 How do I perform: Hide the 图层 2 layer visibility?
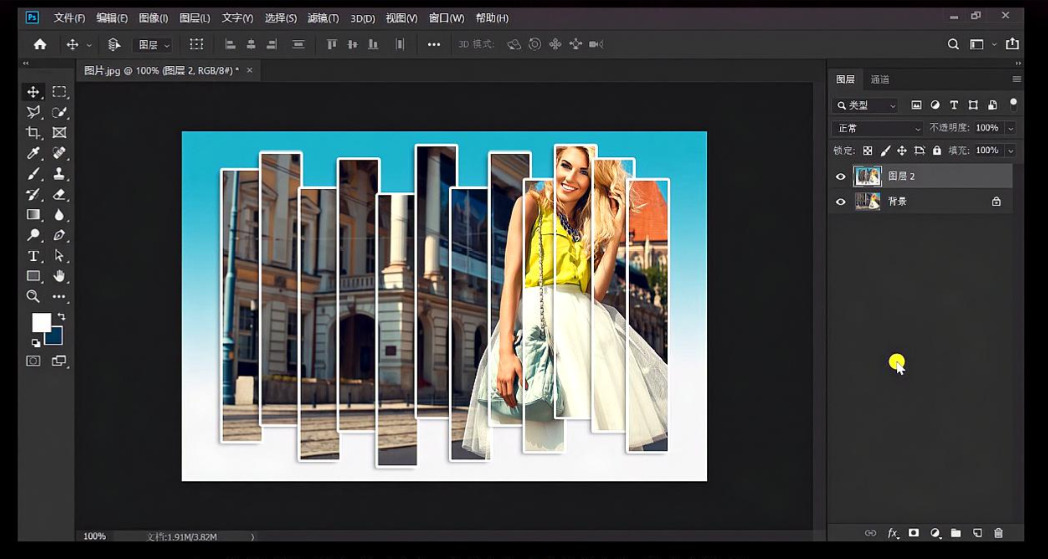pos(840,177)
